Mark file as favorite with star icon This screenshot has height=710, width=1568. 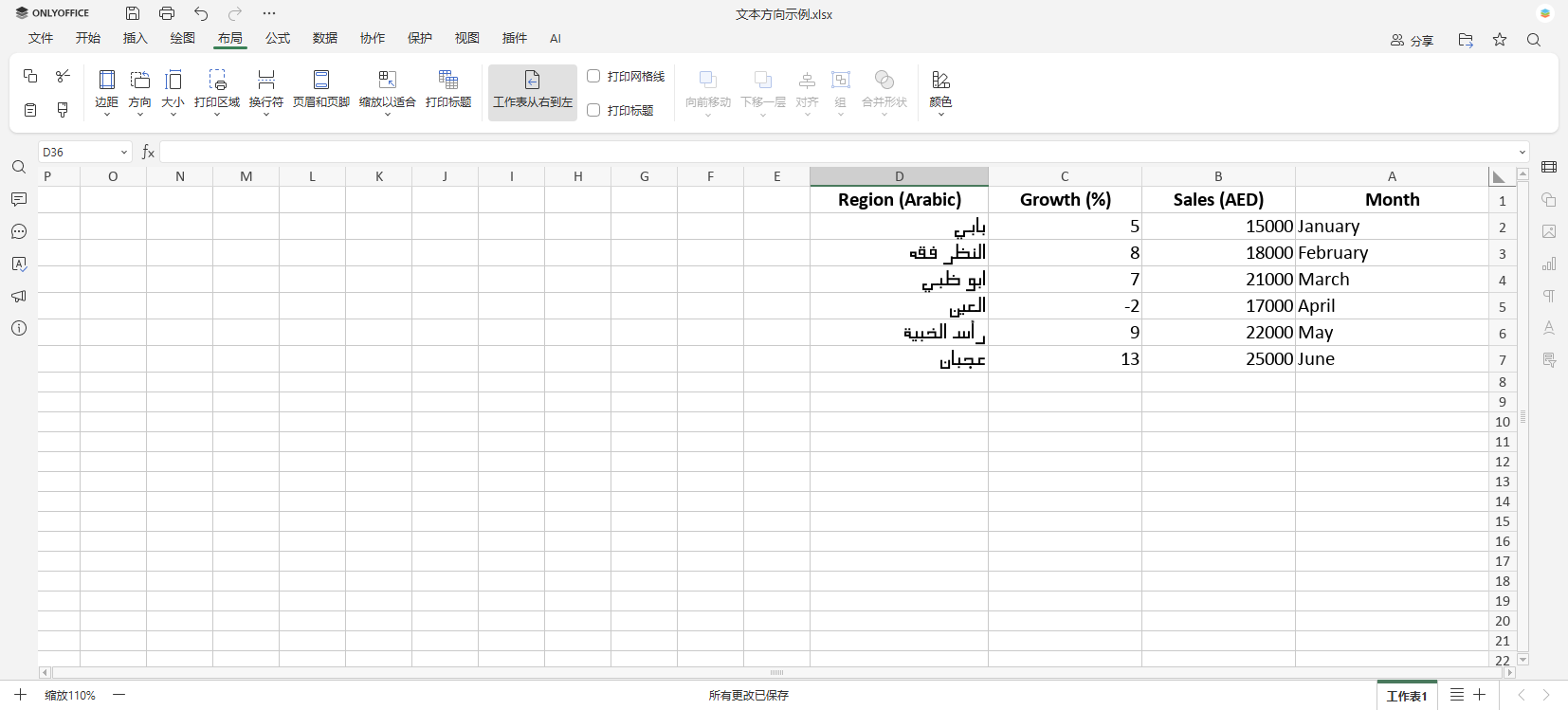click(1500, 40)
